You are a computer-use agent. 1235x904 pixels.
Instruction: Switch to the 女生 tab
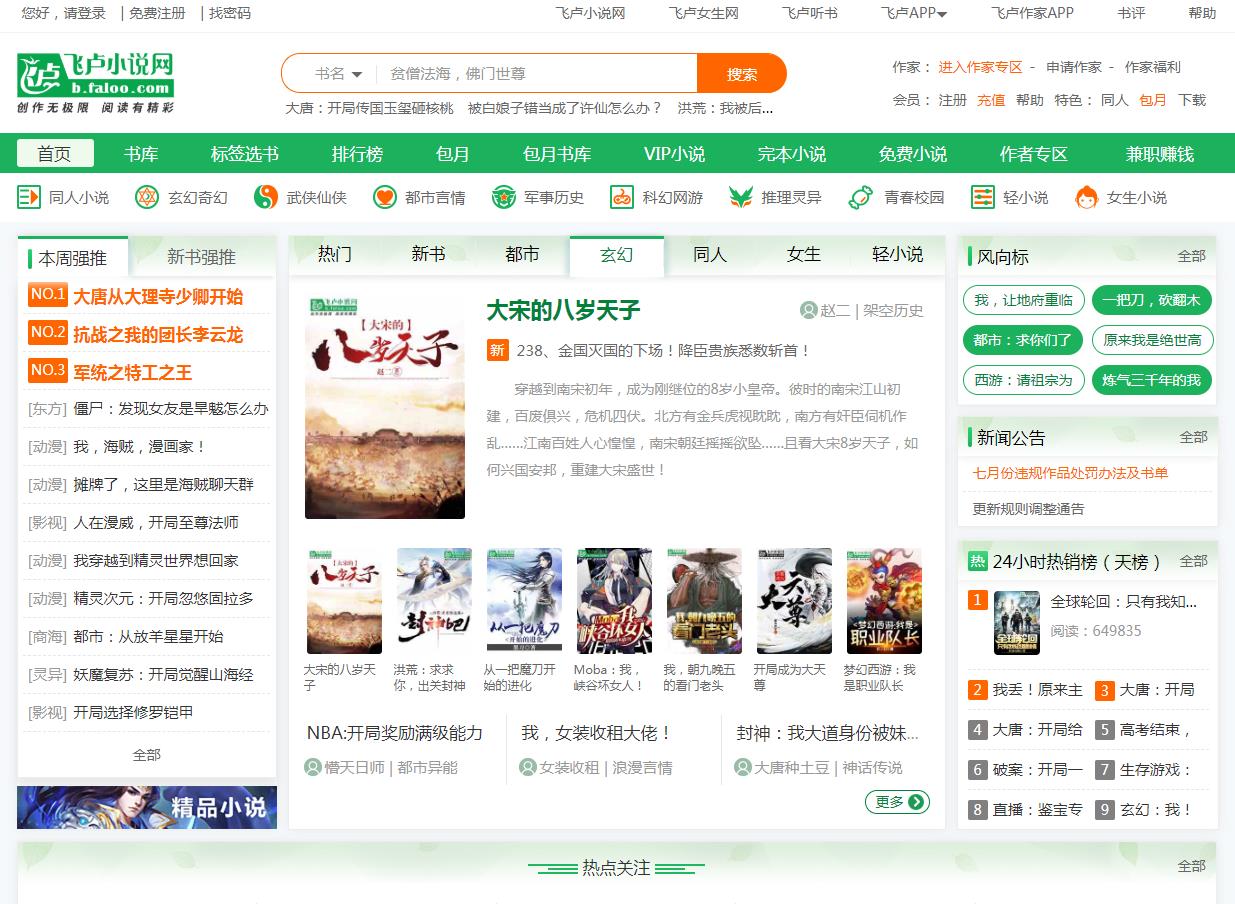(x=804, y=254)
